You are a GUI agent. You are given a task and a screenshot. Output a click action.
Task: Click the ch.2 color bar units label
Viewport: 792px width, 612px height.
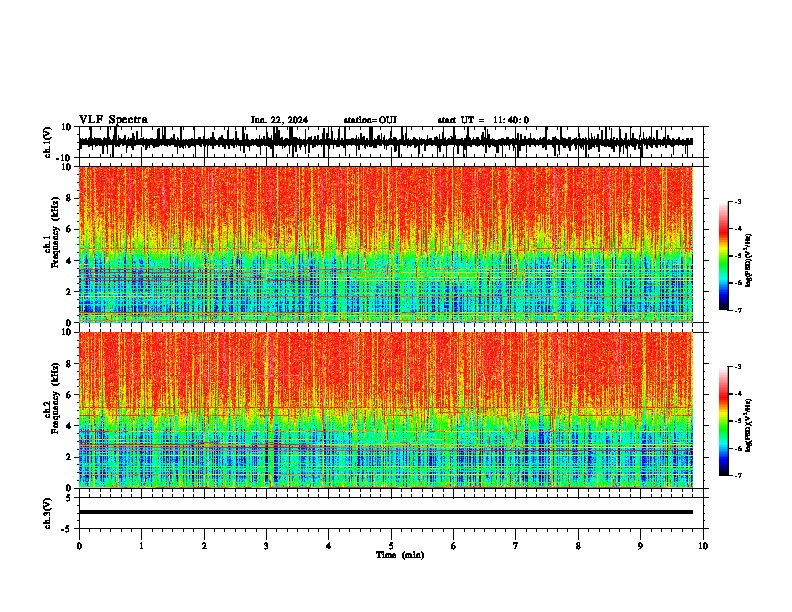pyautogui.click(x=749, y=425)
